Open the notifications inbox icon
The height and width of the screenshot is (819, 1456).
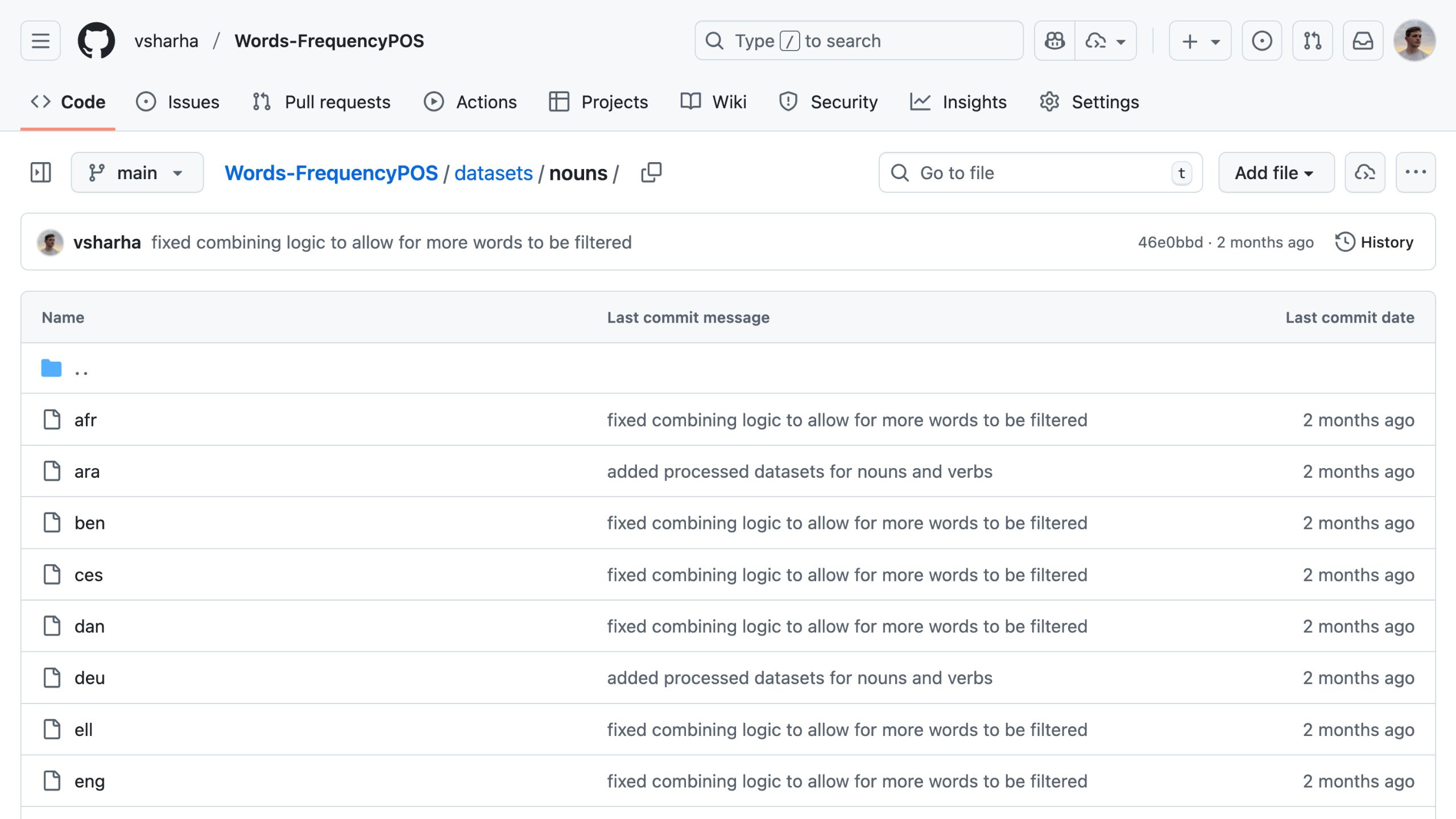(x=1363, y=41)
